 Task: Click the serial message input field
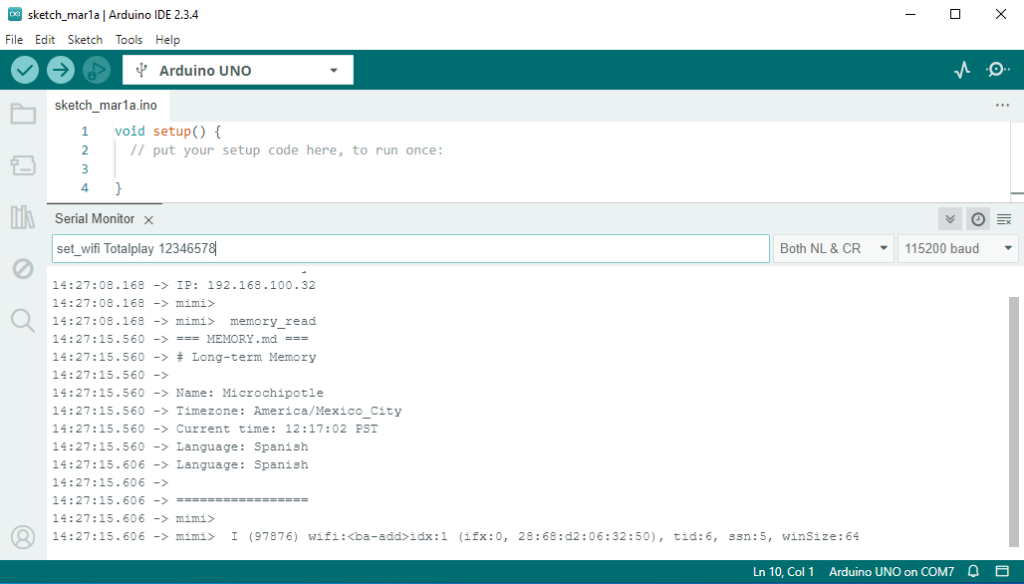410,248
